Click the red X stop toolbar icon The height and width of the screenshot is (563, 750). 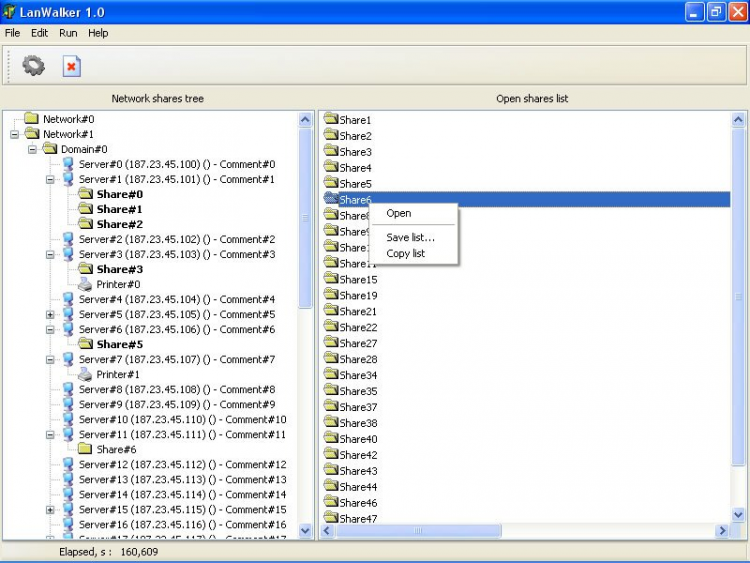coord(71,66)
